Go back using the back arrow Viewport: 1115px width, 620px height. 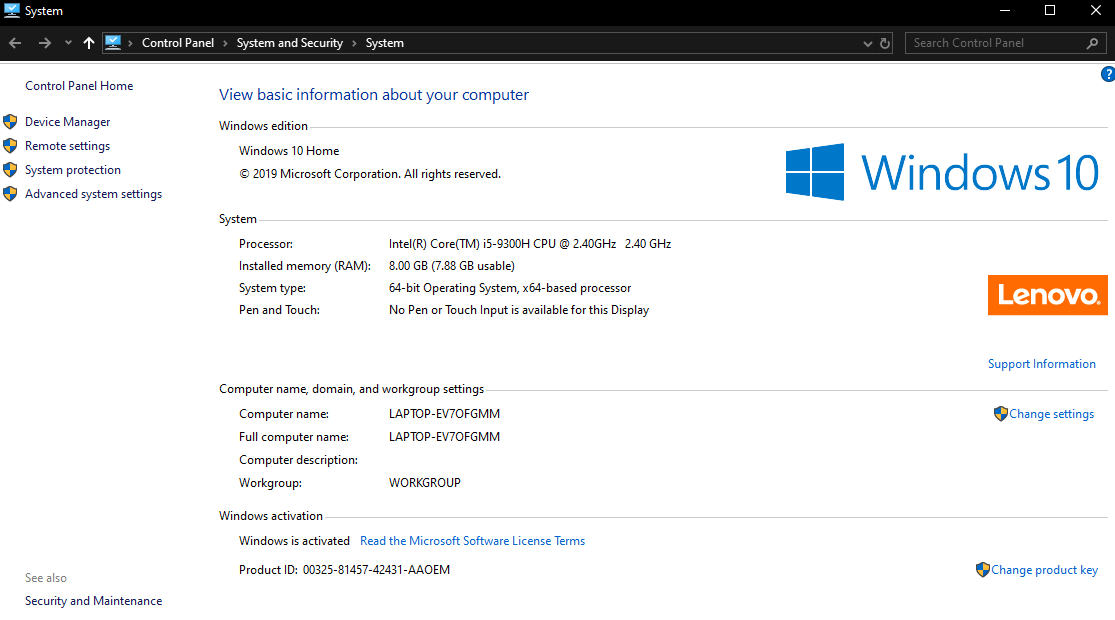point(15,43)
